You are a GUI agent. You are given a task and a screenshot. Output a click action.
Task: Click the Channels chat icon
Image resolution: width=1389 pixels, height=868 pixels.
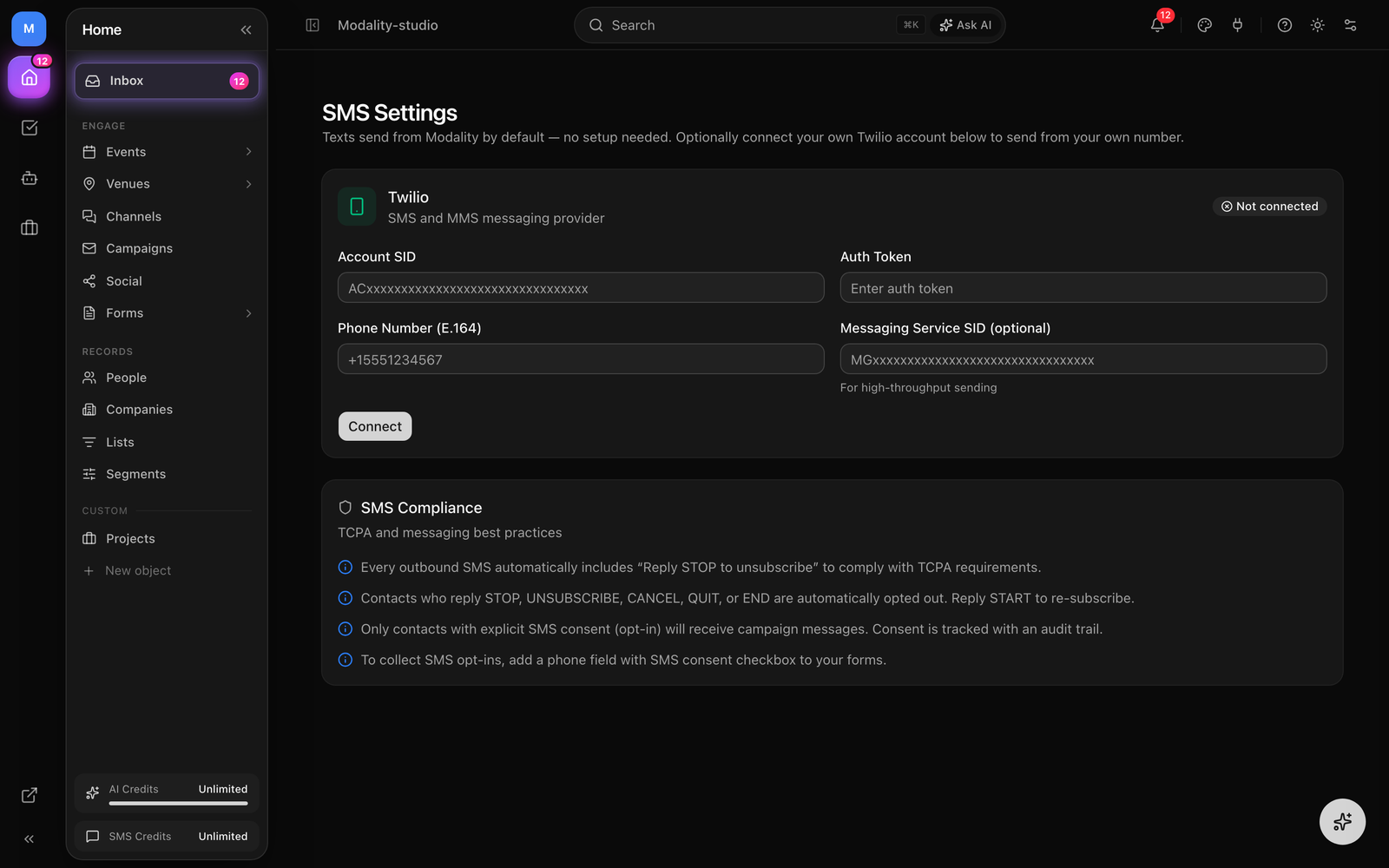89,216
